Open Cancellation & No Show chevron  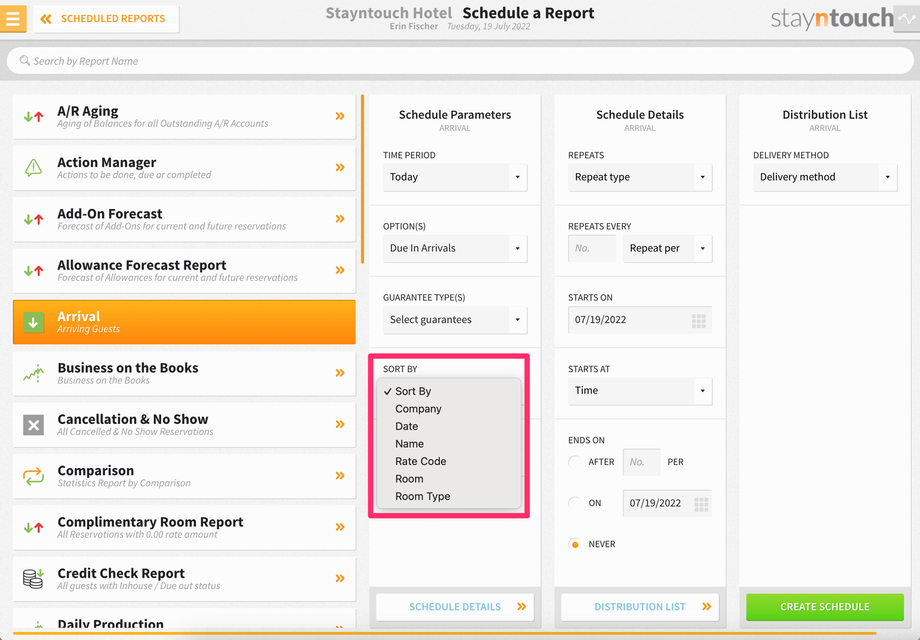[x=340, y=424]
